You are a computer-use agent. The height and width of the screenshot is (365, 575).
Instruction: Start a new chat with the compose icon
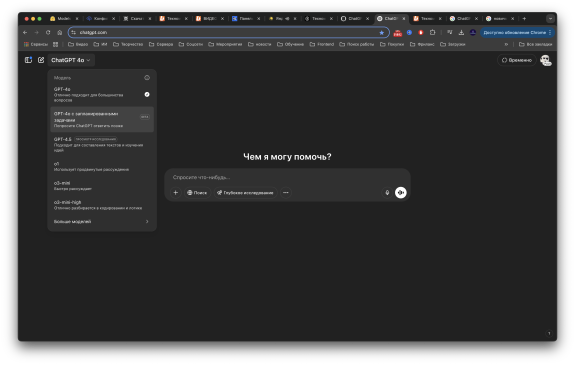tap(41, 60)
